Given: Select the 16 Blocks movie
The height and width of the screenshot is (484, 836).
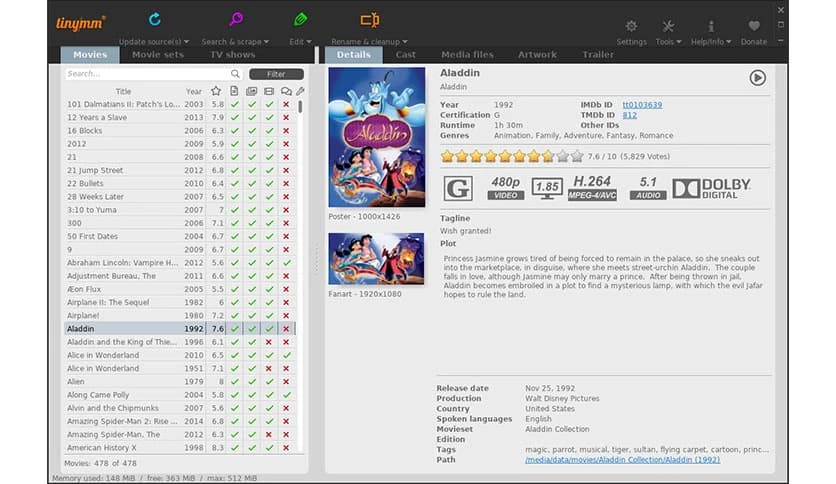Looking at the screenshot, I should [180, 131].
